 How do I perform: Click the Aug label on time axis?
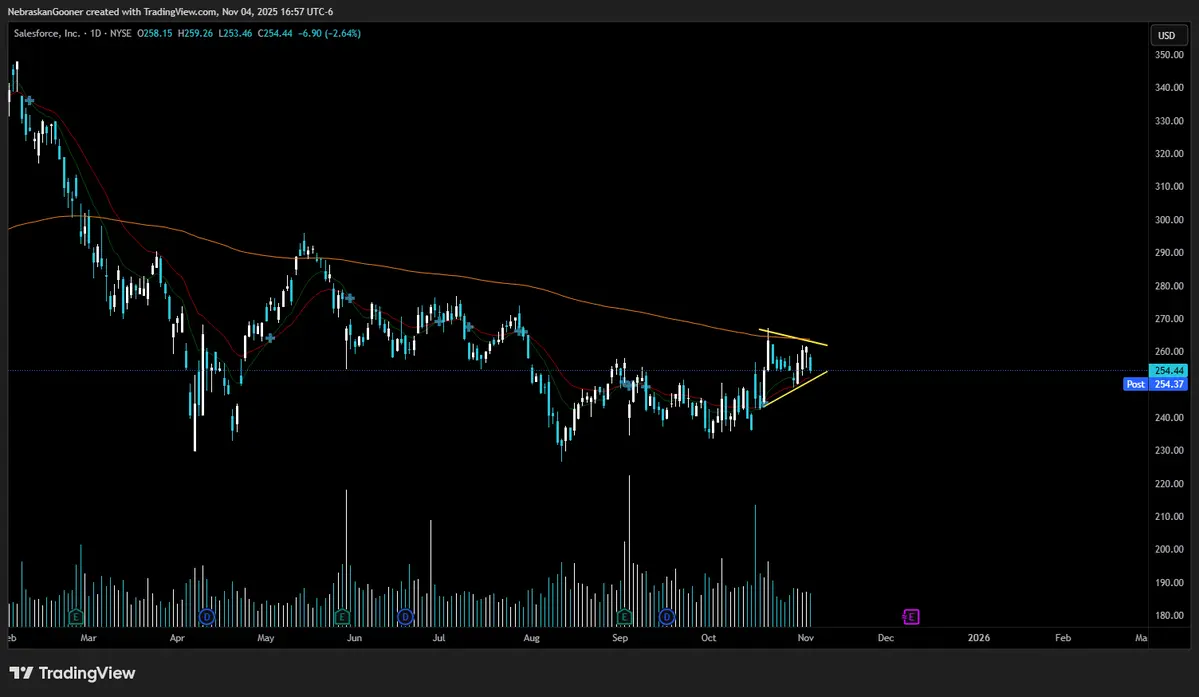click(531, 638)
